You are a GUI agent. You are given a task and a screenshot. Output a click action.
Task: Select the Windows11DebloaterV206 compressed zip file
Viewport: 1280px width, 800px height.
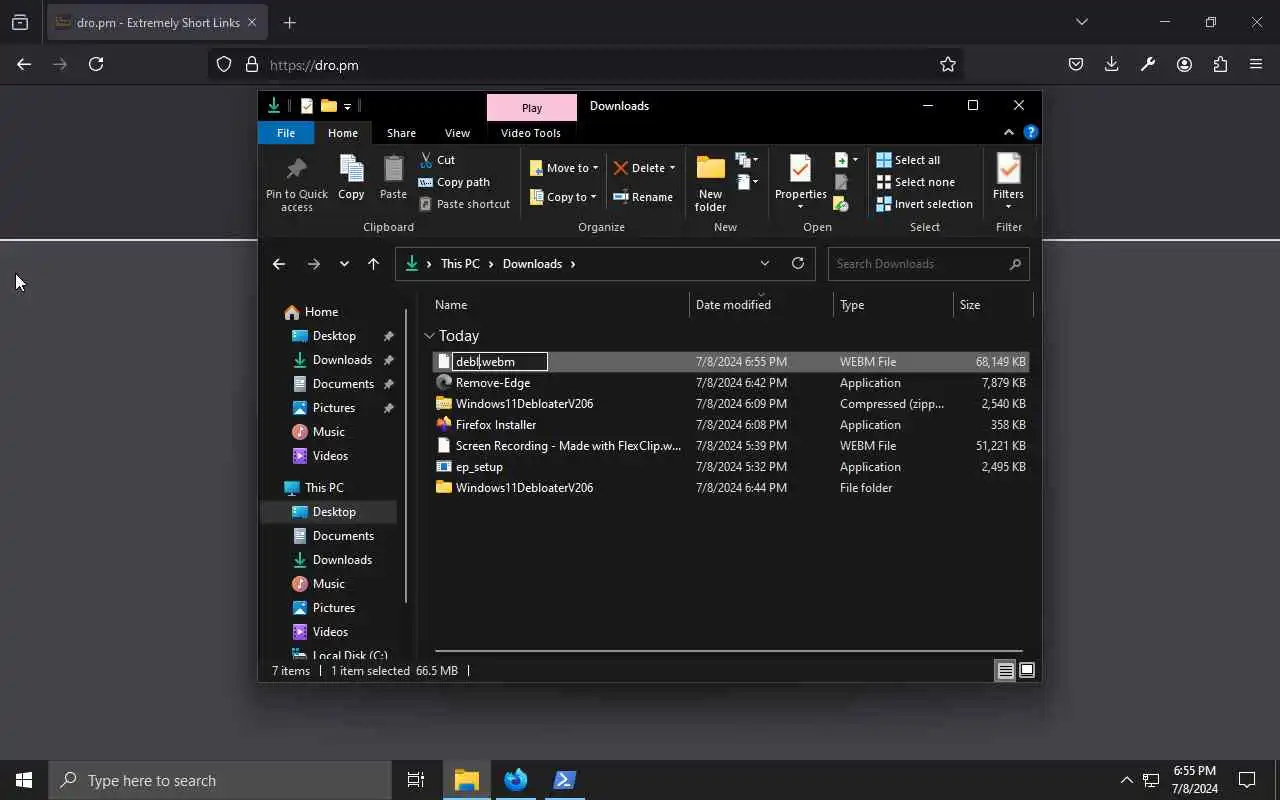coord(730,404)
